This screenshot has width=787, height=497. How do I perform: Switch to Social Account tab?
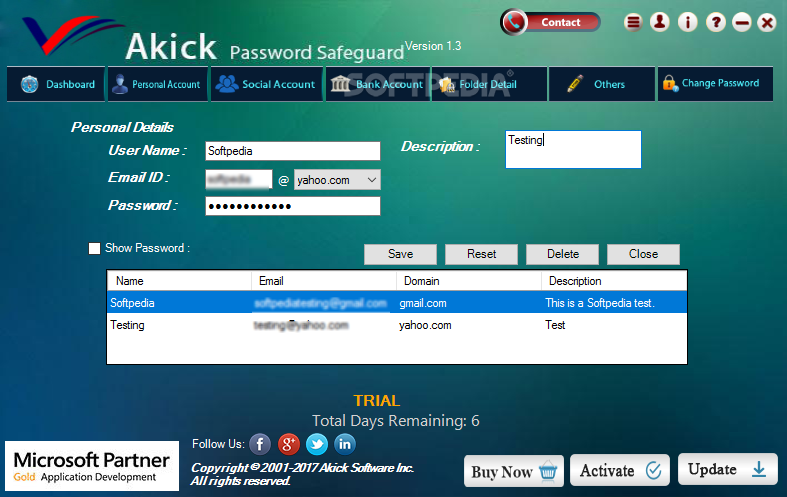267,84
